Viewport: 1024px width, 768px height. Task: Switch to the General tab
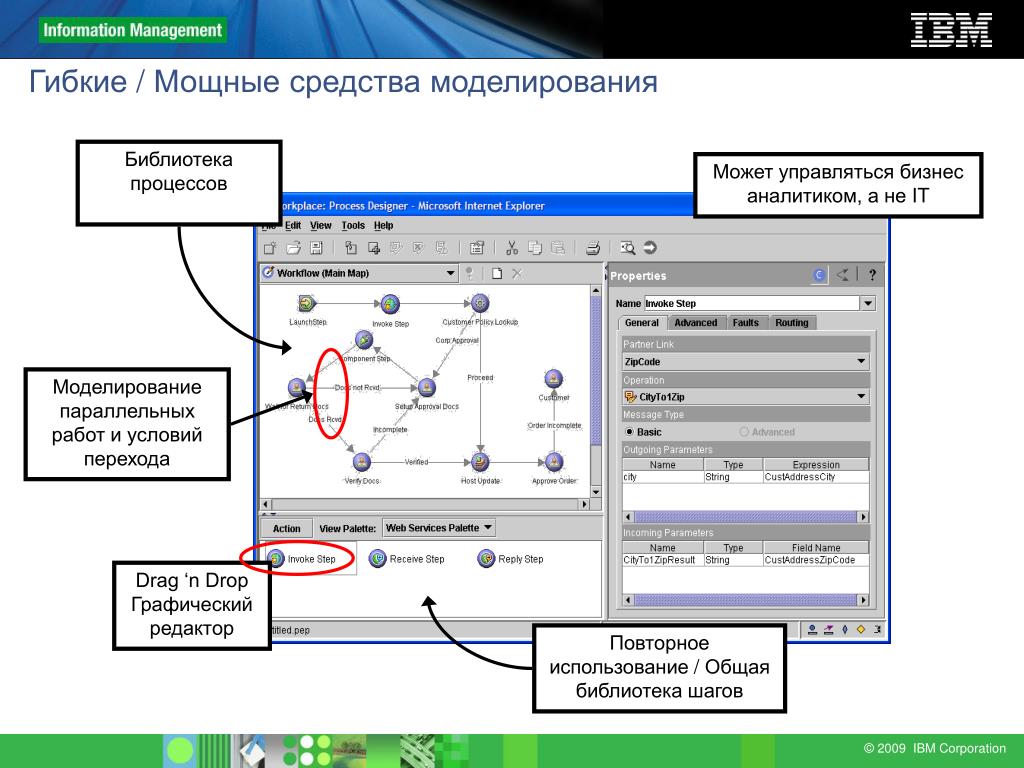coord(641,323)
